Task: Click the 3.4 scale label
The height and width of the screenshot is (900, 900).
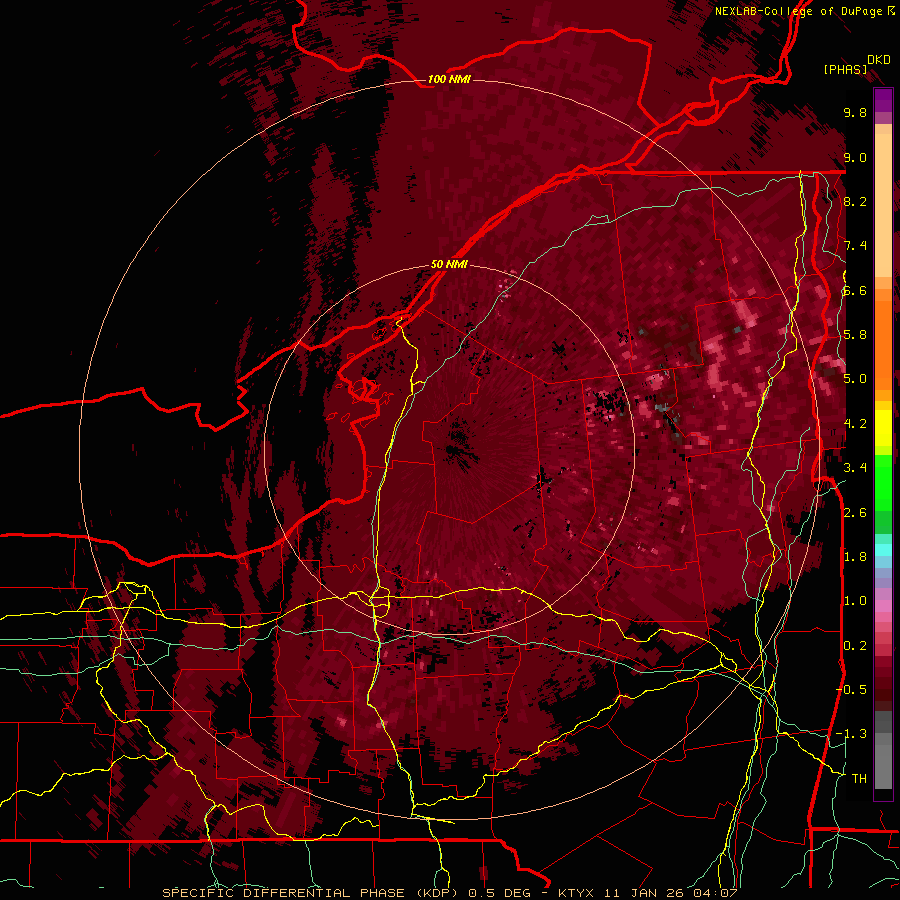Action: pos(855,467)
